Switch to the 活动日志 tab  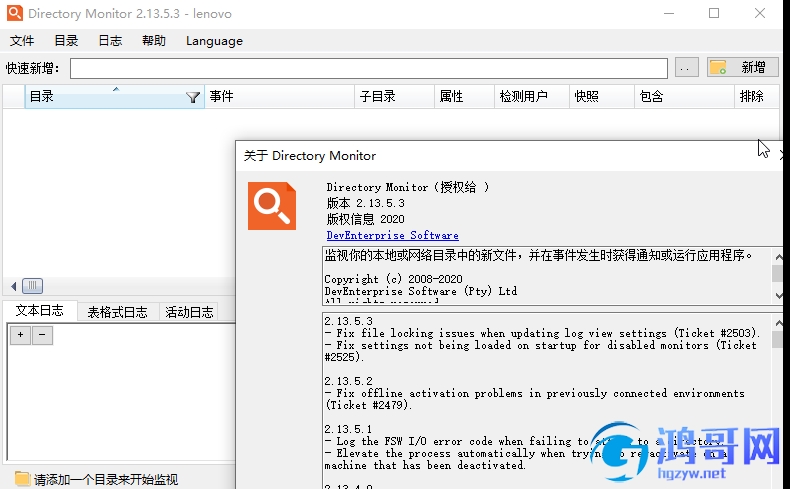(189, 312)
